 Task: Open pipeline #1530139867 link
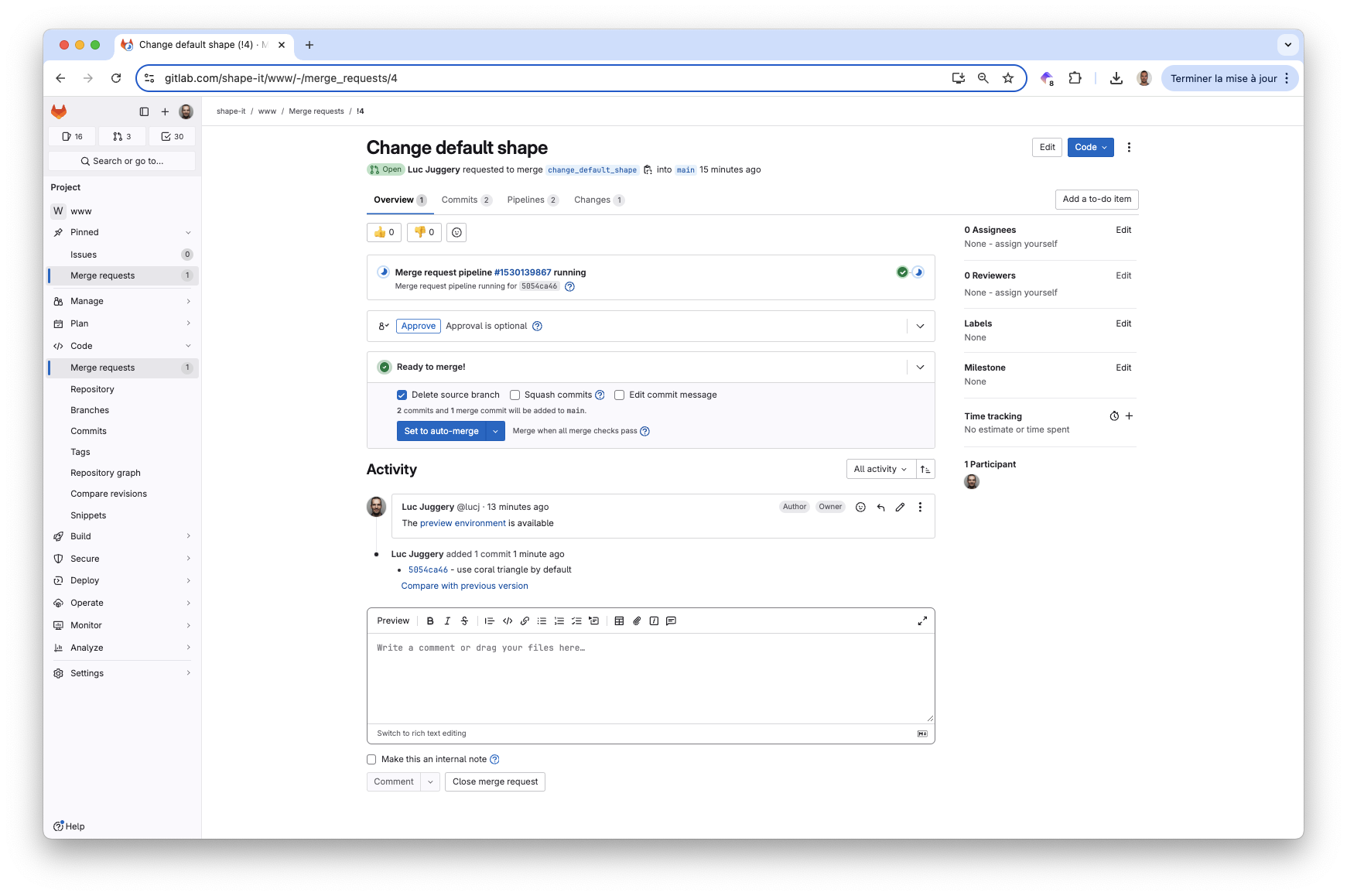[522, 272]
